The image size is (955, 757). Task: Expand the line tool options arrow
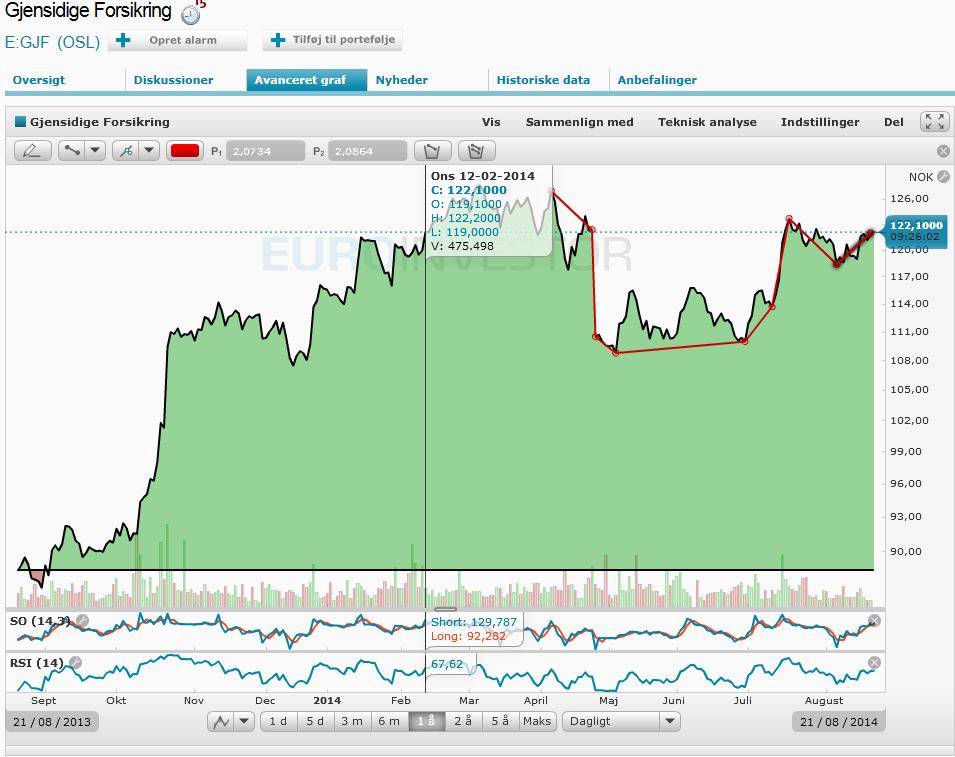(x=96, y=150)
